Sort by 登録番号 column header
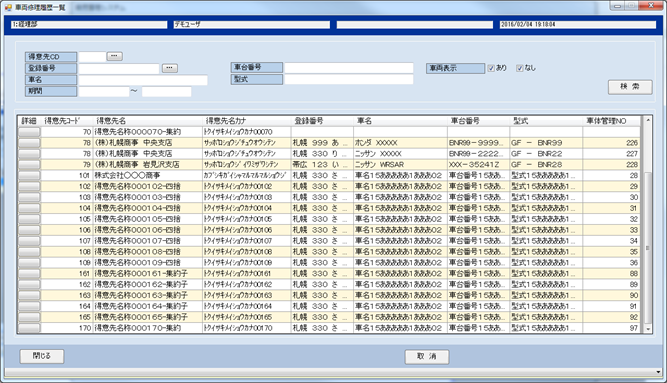 pos(322,121)
